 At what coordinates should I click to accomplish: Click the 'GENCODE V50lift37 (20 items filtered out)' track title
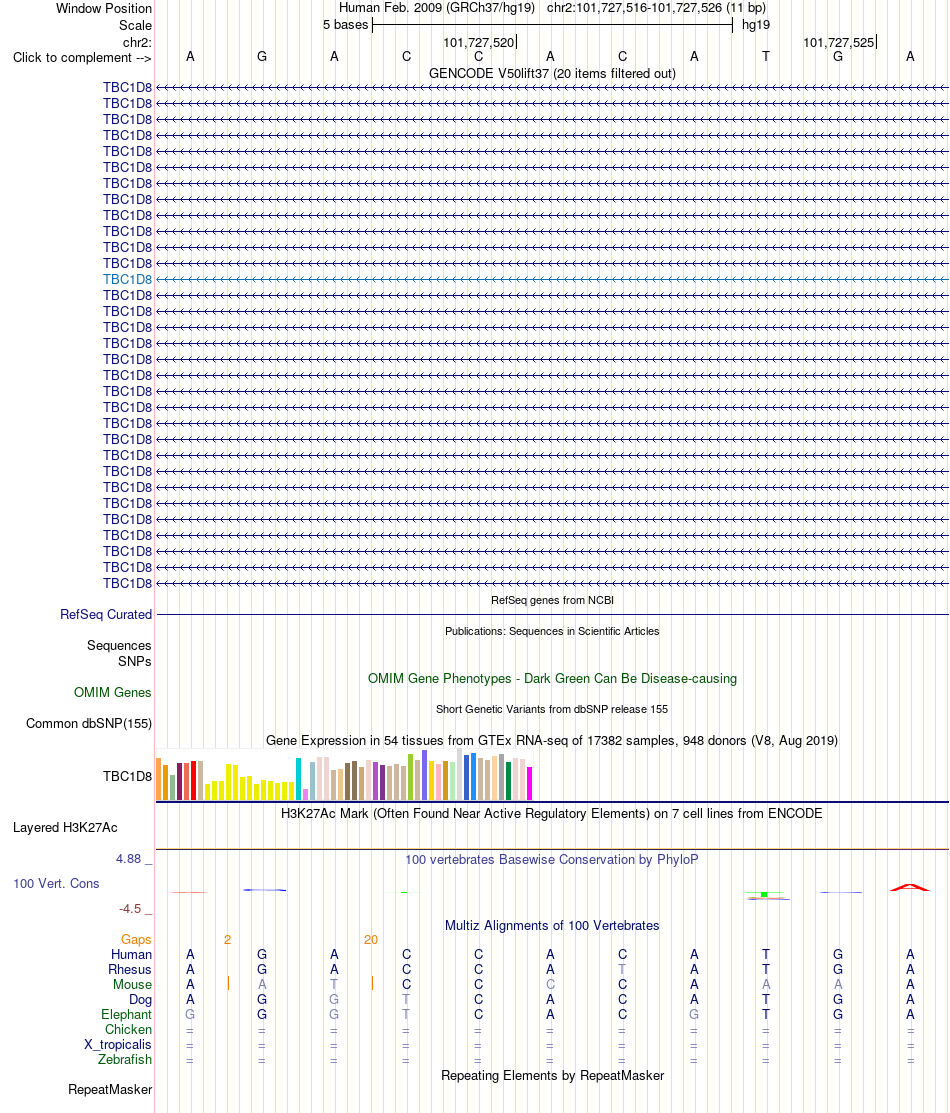click(552, 73)
